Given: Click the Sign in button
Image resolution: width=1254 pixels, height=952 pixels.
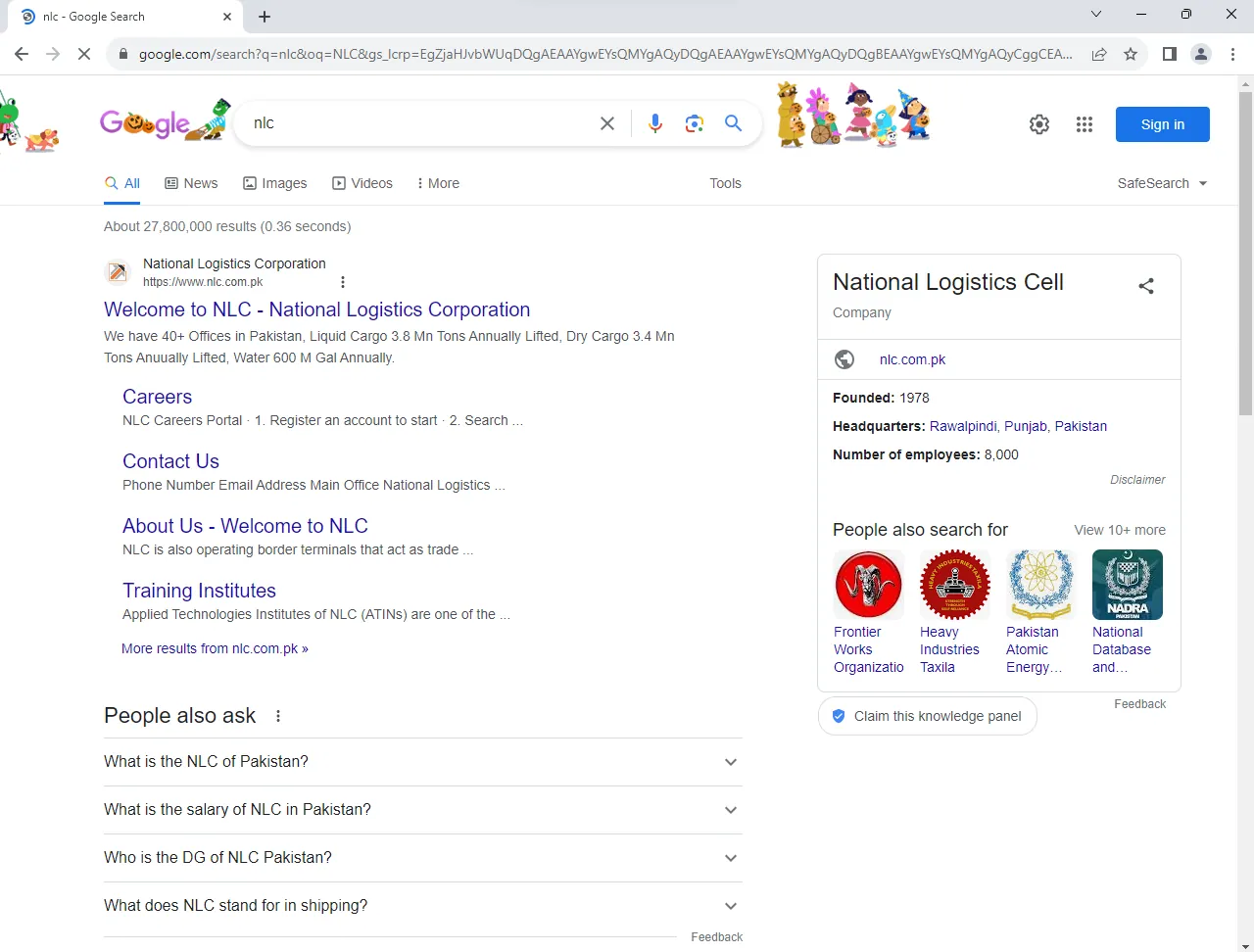Looking at the screenshot, I should [x=1163, y=124].
